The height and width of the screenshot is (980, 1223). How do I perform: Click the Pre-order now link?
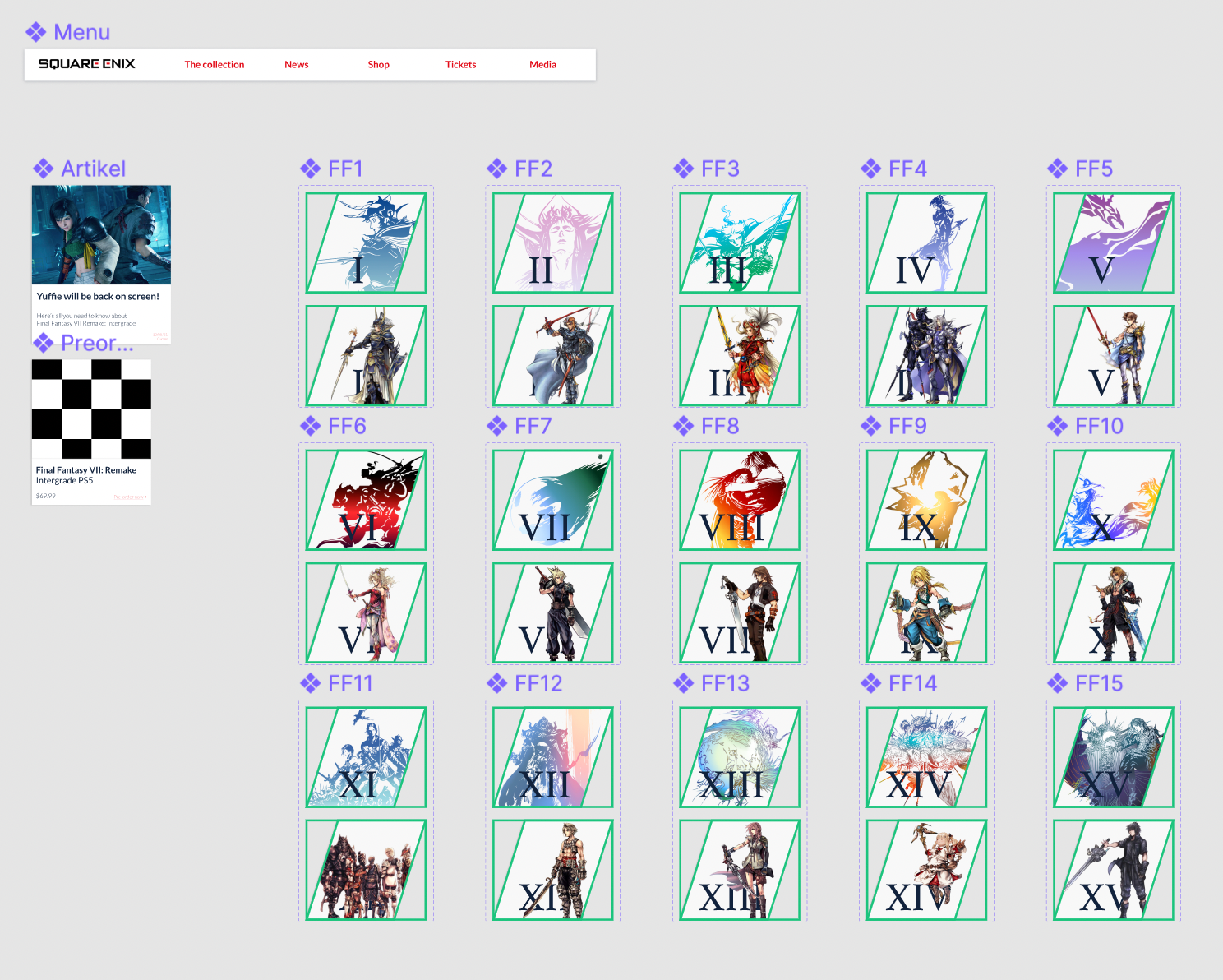click(x=130, y=497)
